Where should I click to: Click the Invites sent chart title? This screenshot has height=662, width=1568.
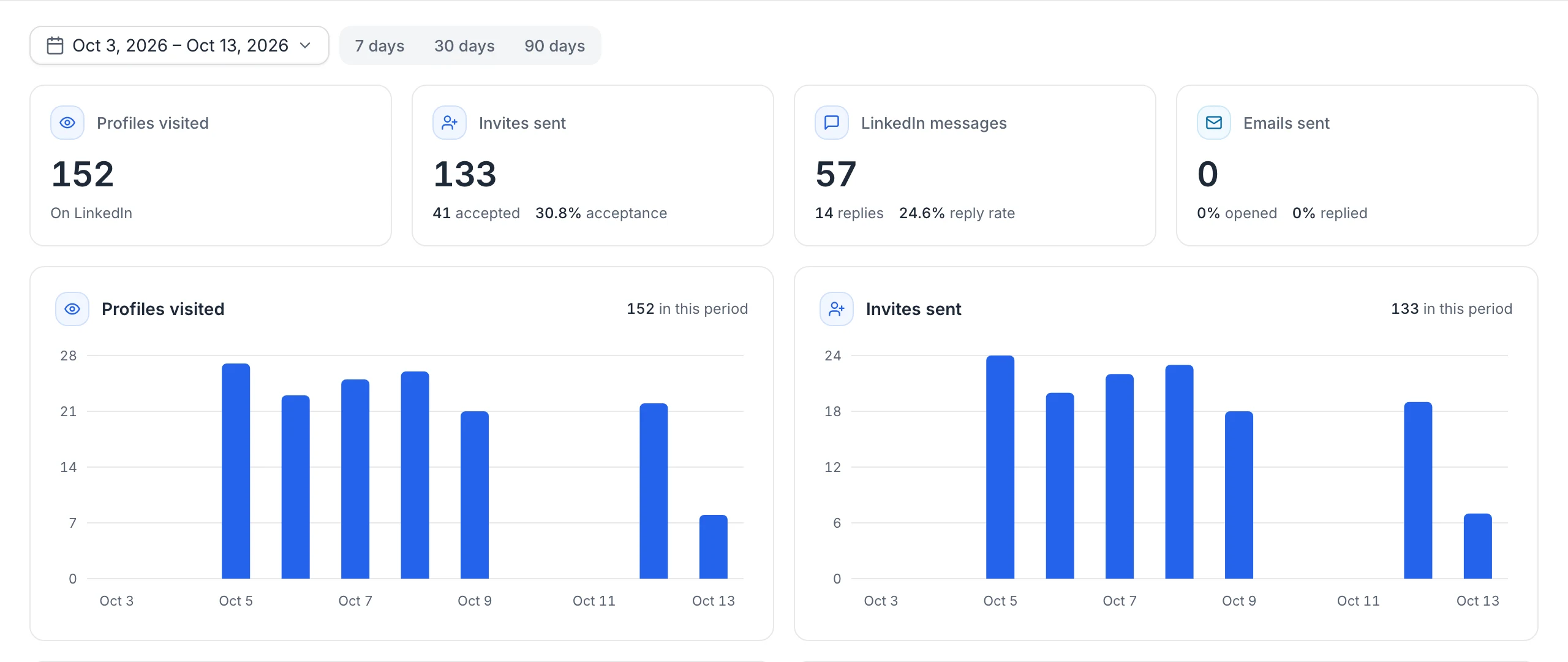[913, 309]
